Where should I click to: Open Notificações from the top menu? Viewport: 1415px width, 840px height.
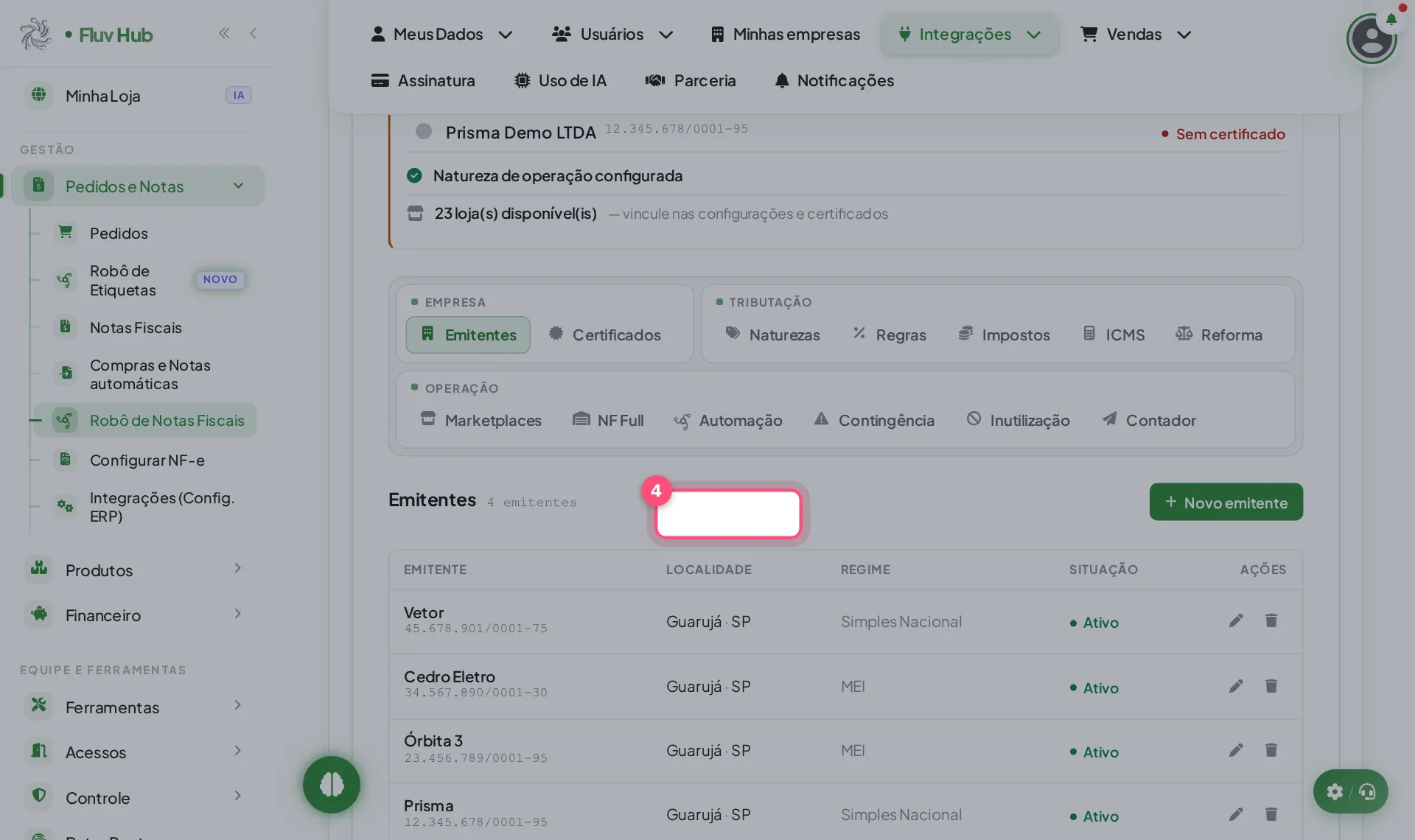tap(834, 80)
